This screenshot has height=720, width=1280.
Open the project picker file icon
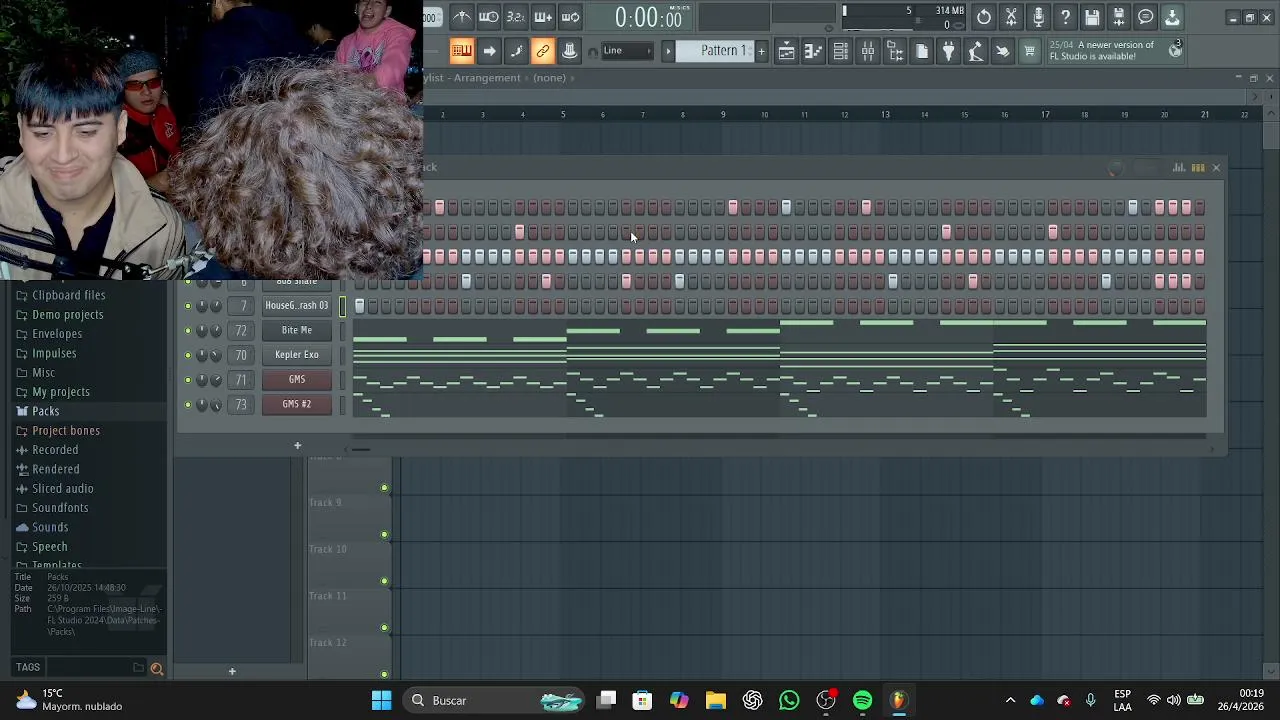[921, 51]
